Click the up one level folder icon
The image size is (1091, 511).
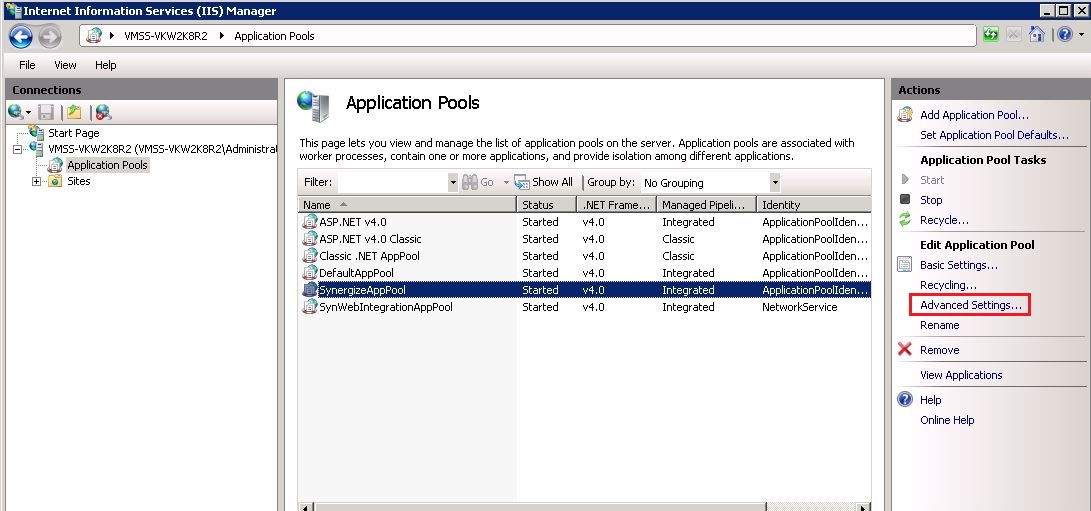pyautogui.click(x=74, y=112)
